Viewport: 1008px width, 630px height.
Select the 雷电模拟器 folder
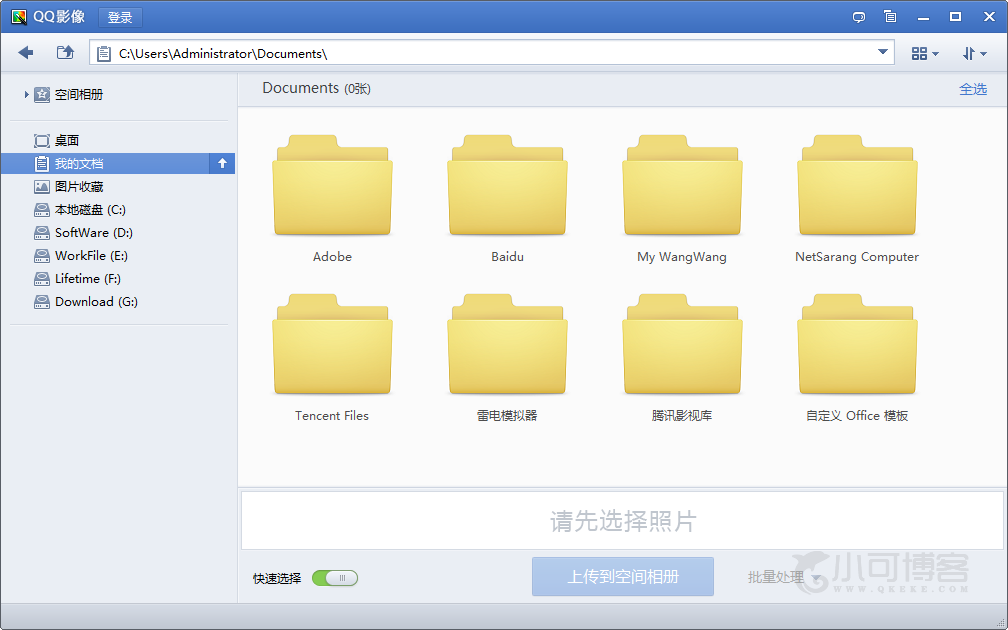coord(507,358)
